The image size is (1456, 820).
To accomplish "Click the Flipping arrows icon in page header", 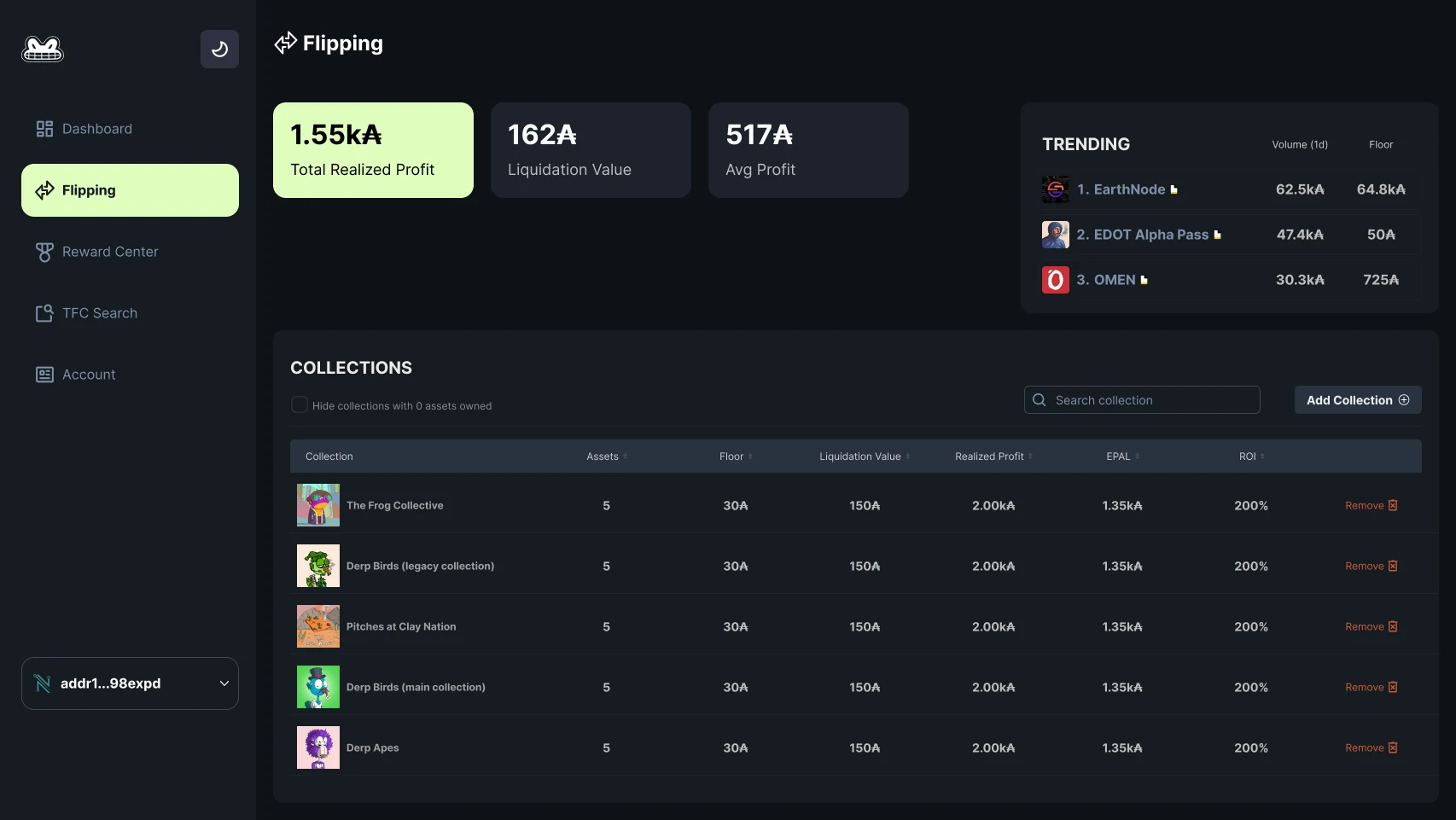I will click(x=285, y=43).
